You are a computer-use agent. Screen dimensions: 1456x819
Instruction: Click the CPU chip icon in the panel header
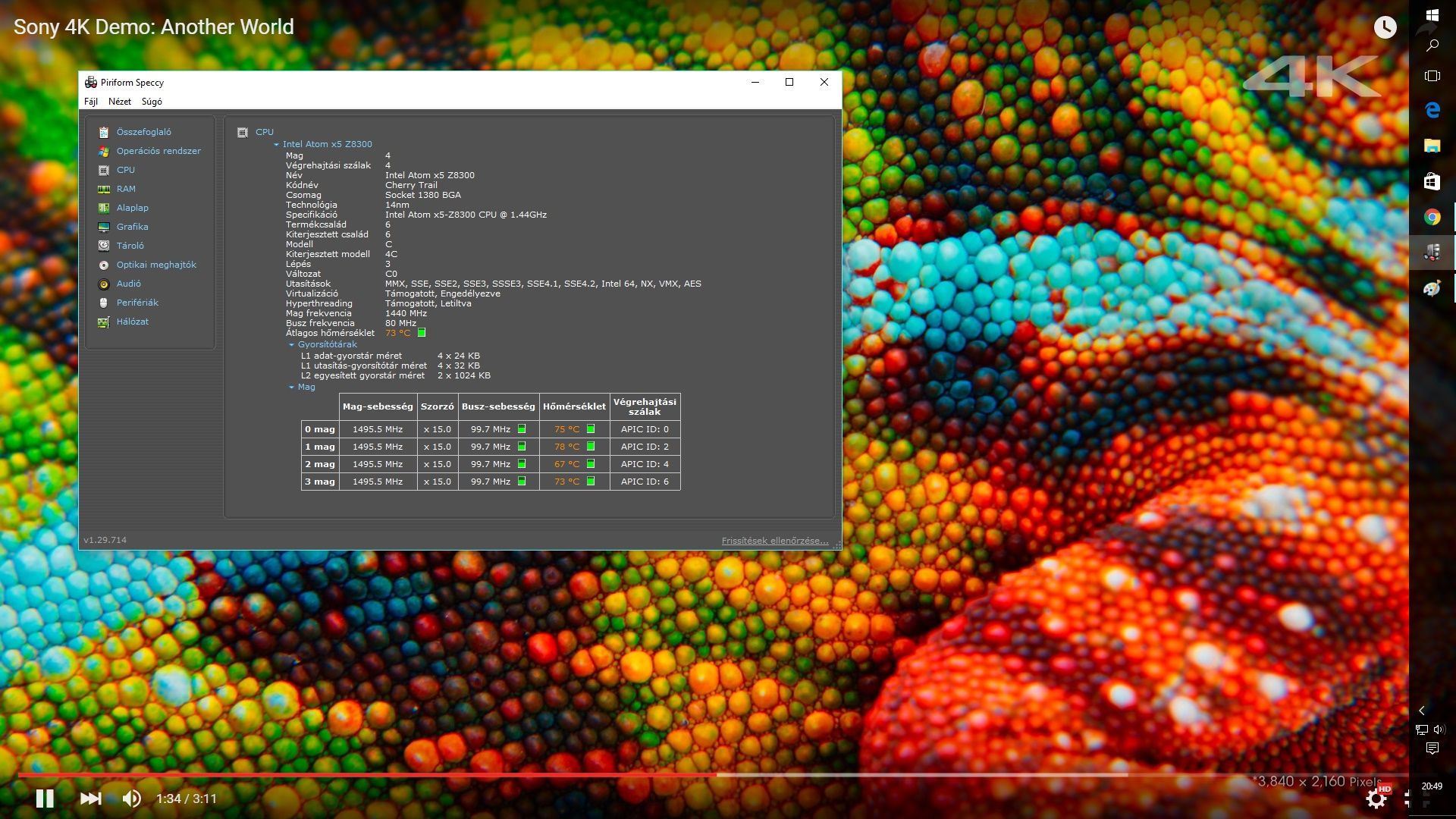pyautogui.click(x=243, y=133)
